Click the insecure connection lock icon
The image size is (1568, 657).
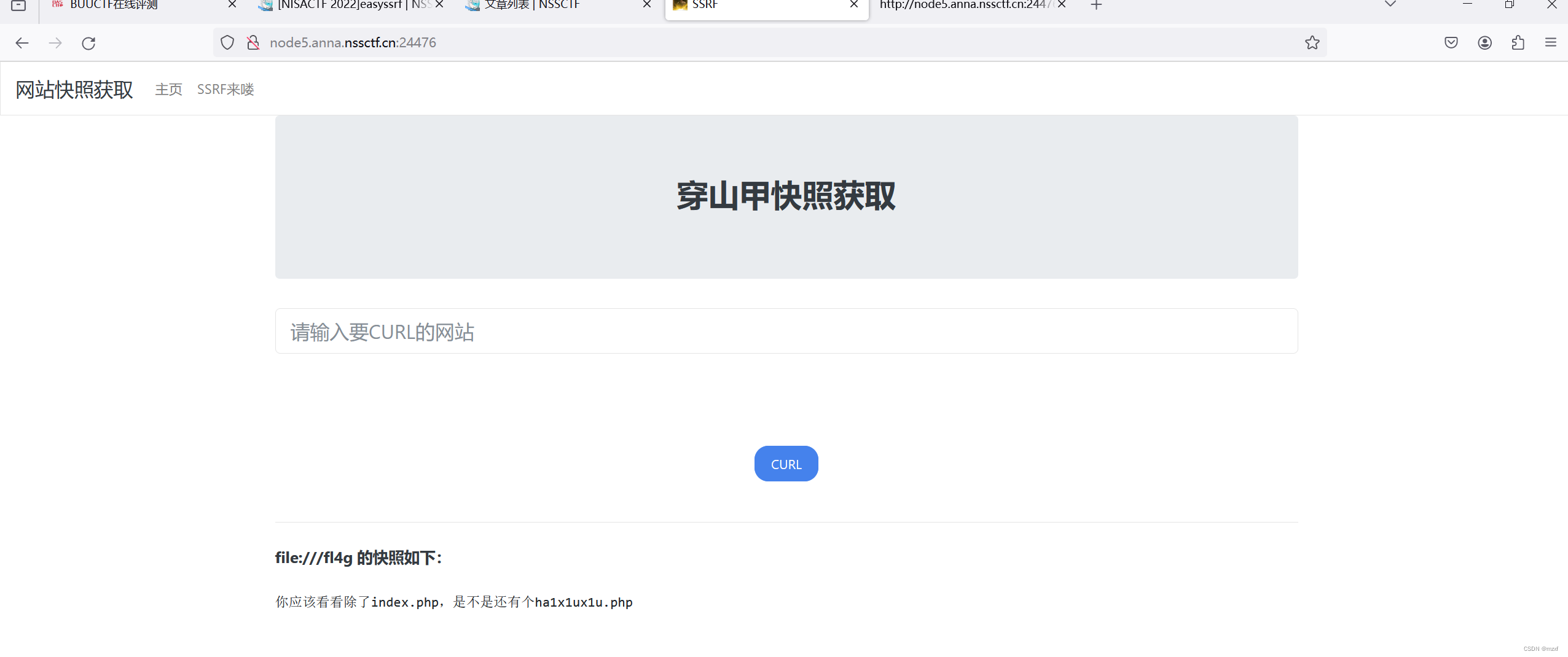point(253,42)
